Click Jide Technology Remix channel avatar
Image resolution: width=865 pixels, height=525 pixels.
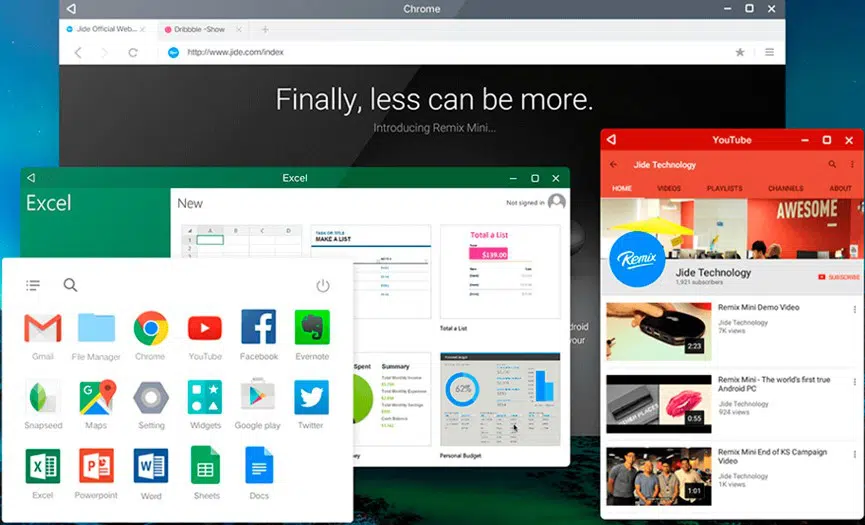click(x=637, y=259)
